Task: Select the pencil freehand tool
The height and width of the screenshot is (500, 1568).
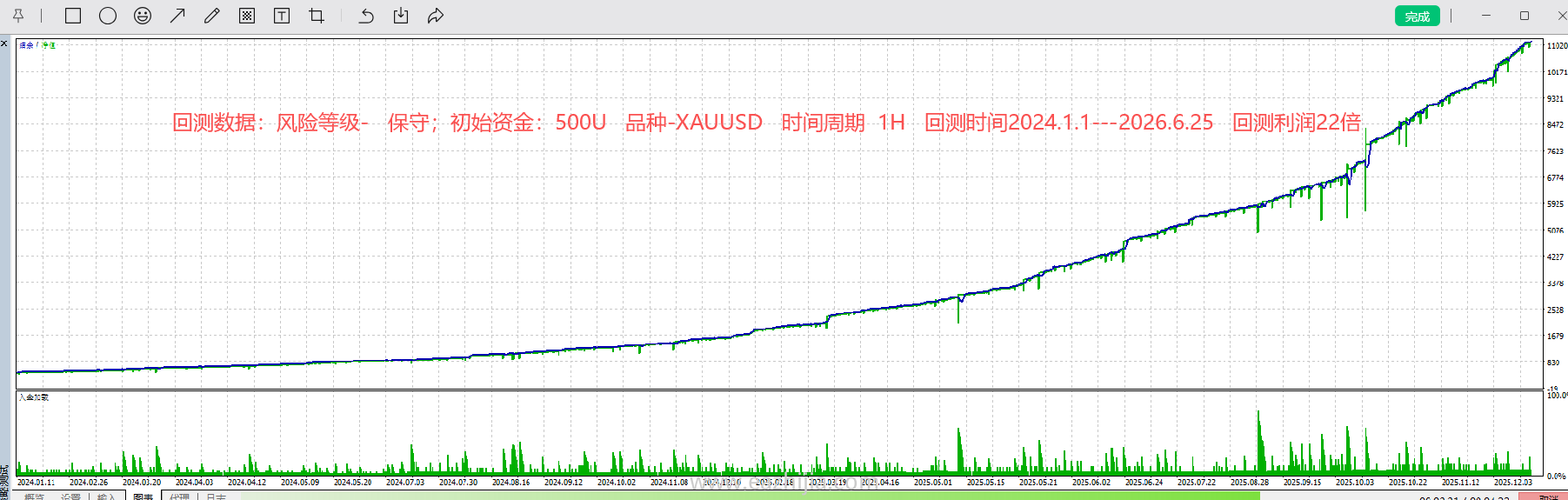Action: click(x=212, y=16)
